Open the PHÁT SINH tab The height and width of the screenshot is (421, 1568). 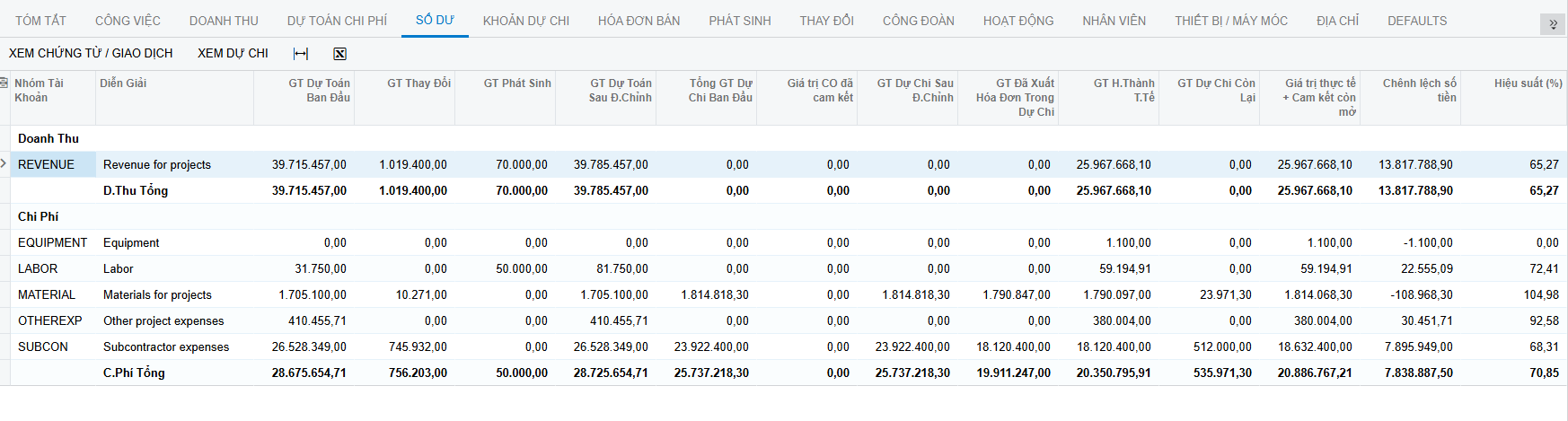tap(740, 21)
